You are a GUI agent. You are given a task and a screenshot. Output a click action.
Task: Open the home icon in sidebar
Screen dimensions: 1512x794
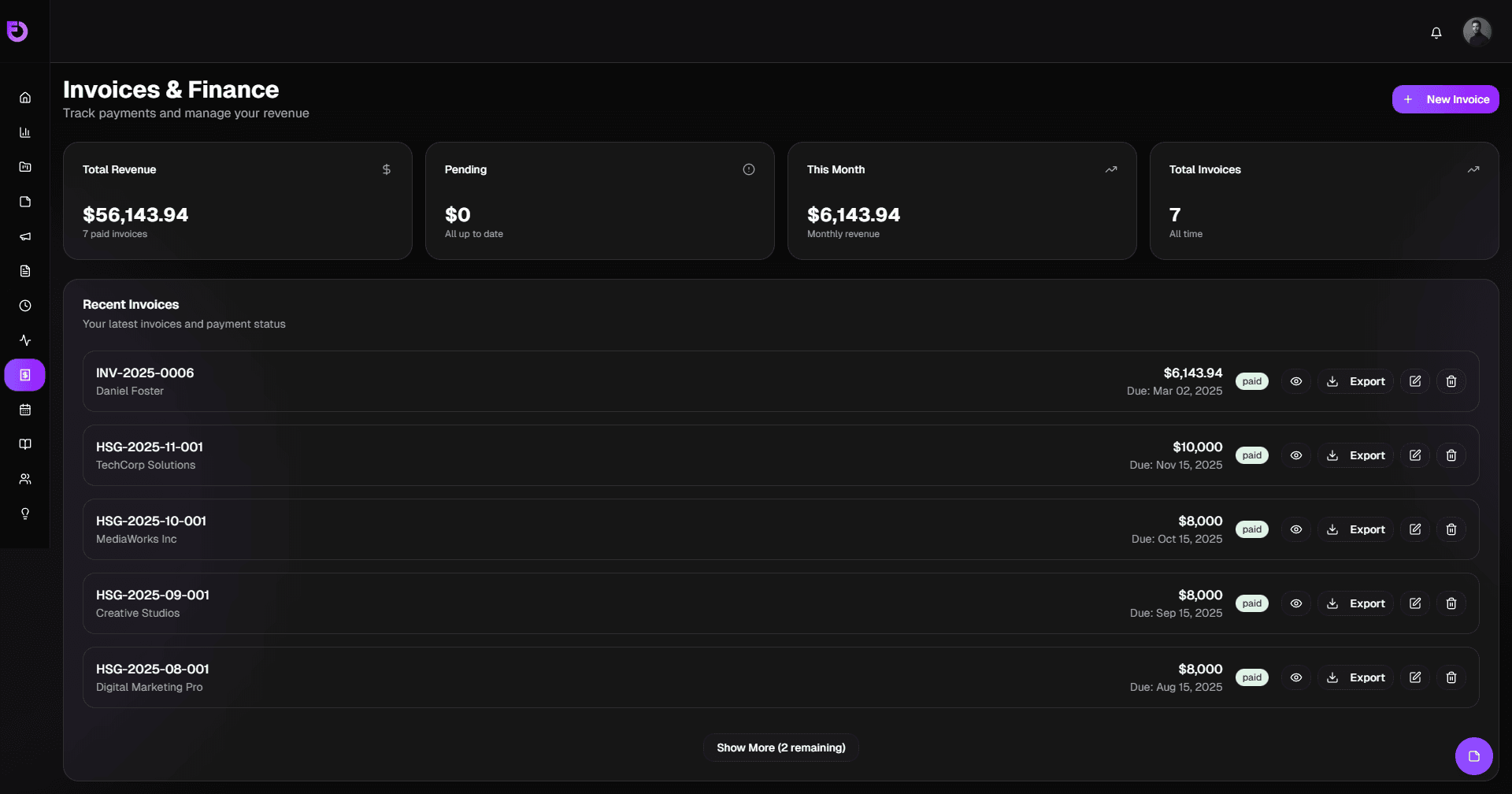pos(25,98)
